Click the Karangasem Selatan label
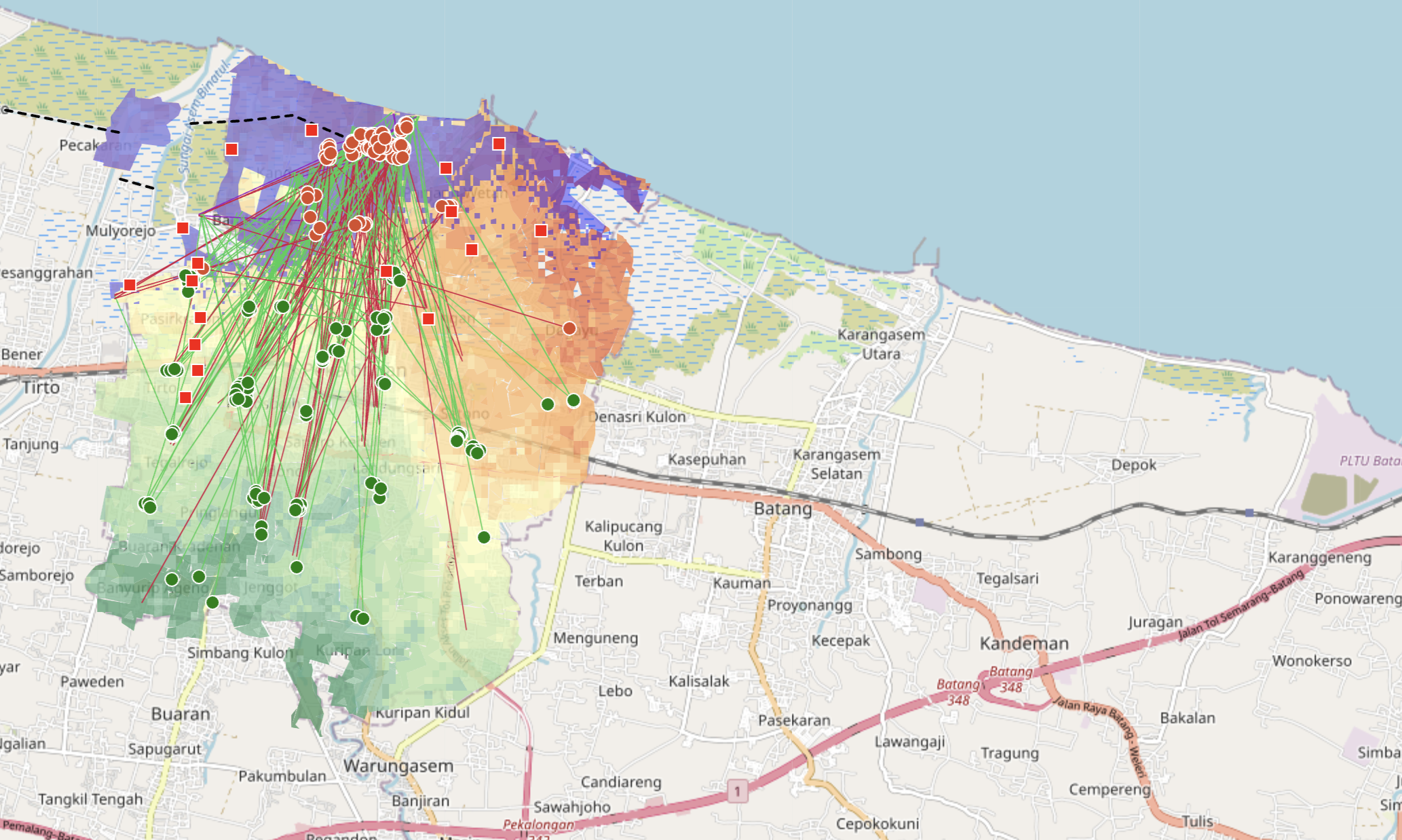The width and height of the screenshot is (1402, 840). (837, 464)
